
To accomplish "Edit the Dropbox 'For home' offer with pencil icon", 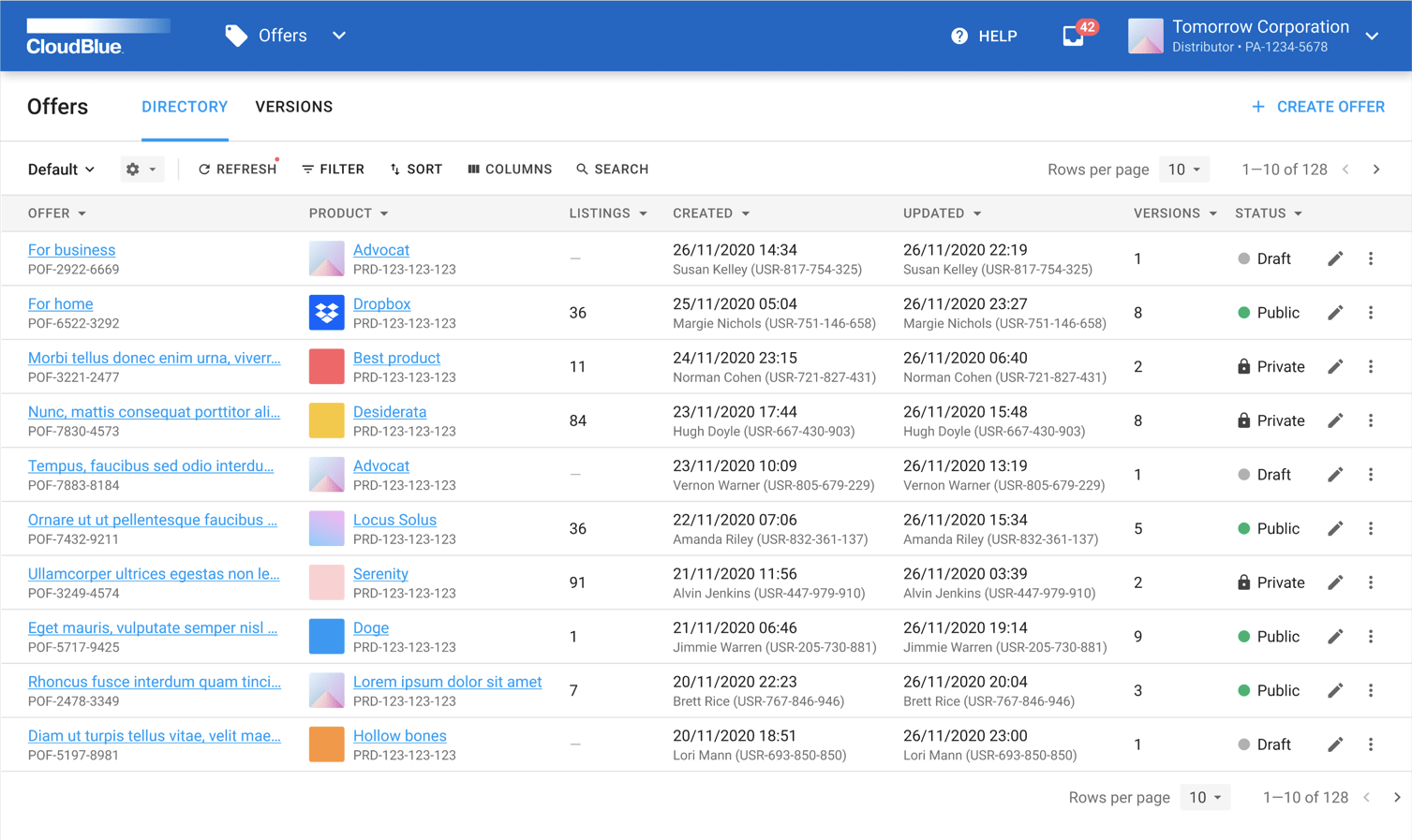I will coord(1334,312).
